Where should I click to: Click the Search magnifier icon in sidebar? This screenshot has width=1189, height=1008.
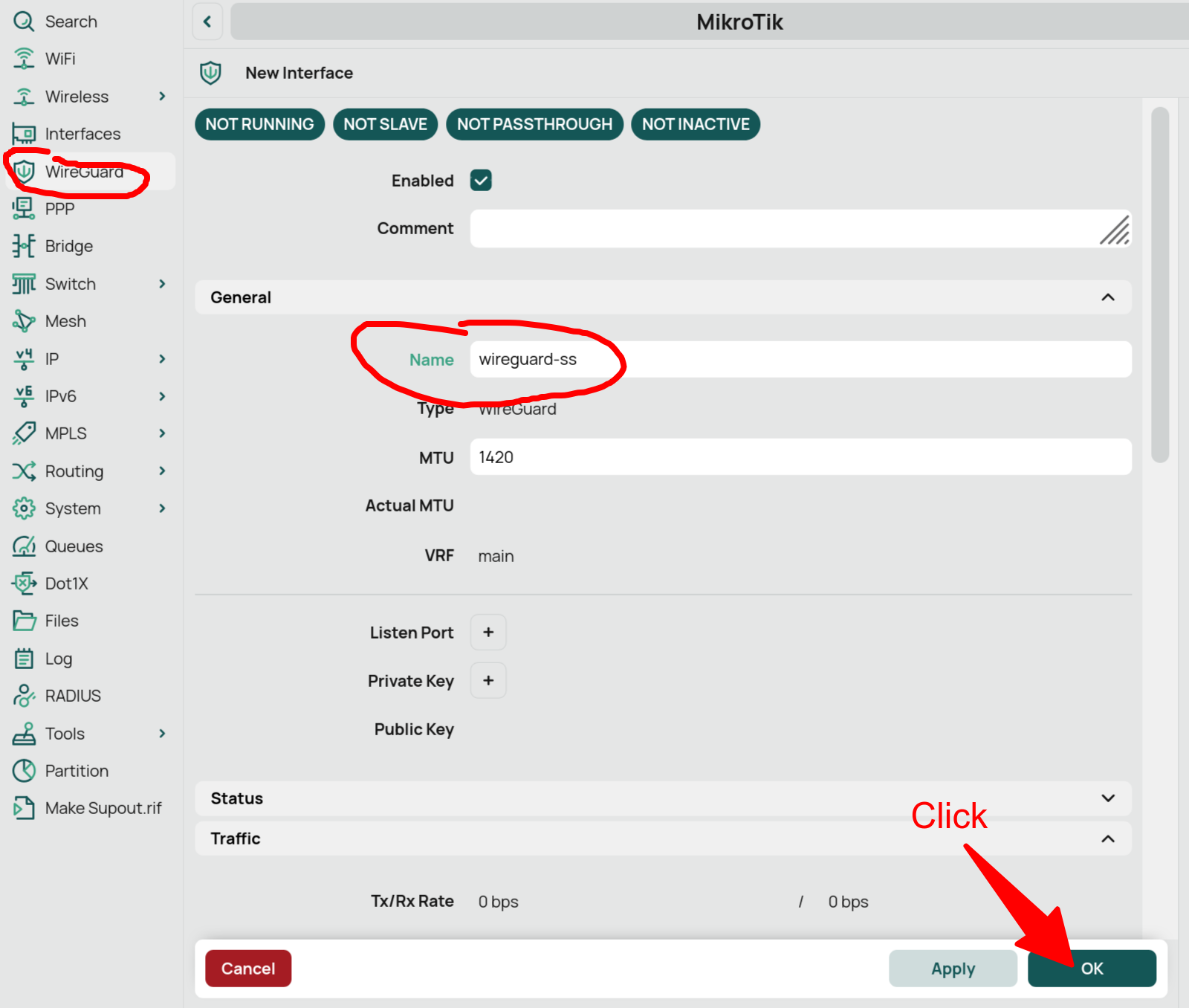click(x=24, y=22)
